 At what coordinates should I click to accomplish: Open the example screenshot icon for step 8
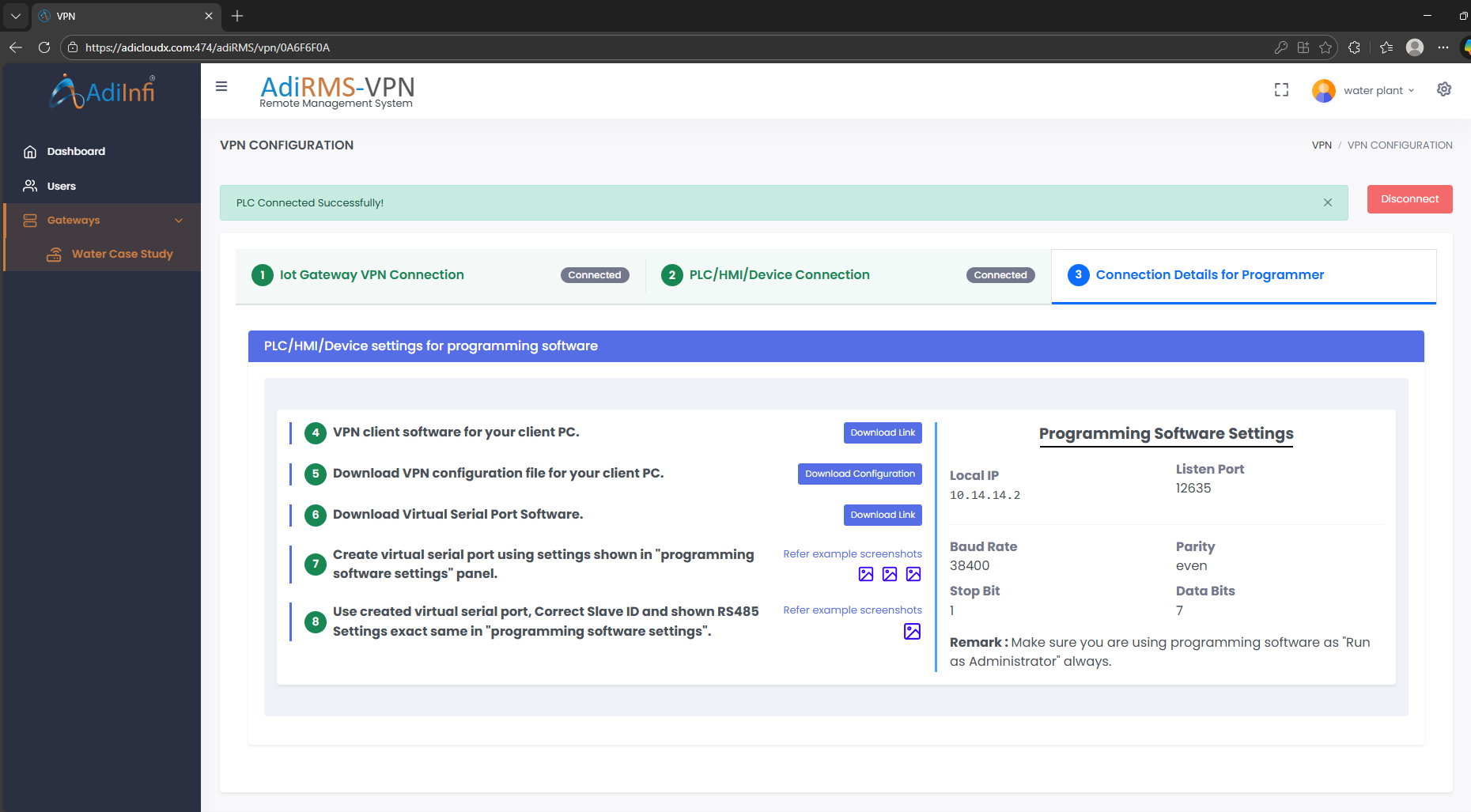tap(912, 631)
